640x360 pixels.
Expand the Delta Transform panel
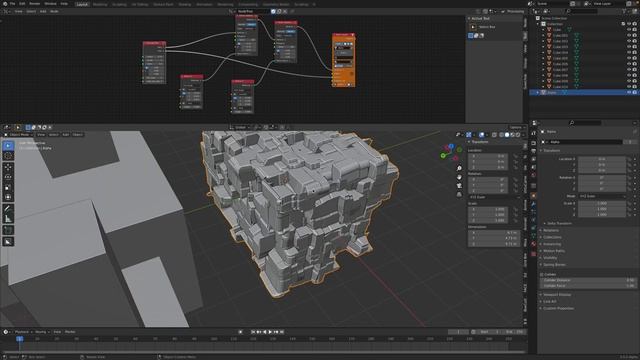point(559,224)
